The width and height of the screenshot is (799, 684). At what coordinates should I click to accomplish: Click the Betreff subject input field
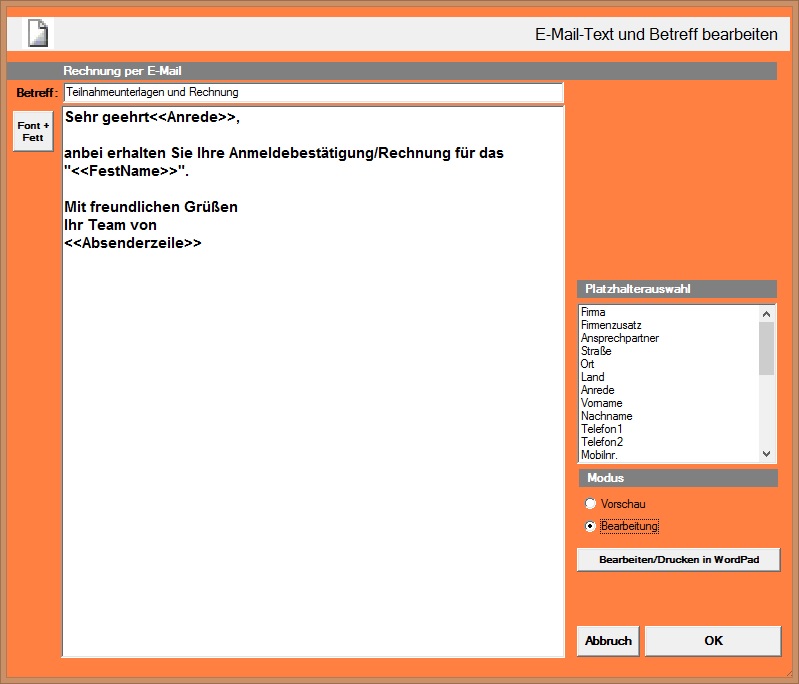point(313,92)
